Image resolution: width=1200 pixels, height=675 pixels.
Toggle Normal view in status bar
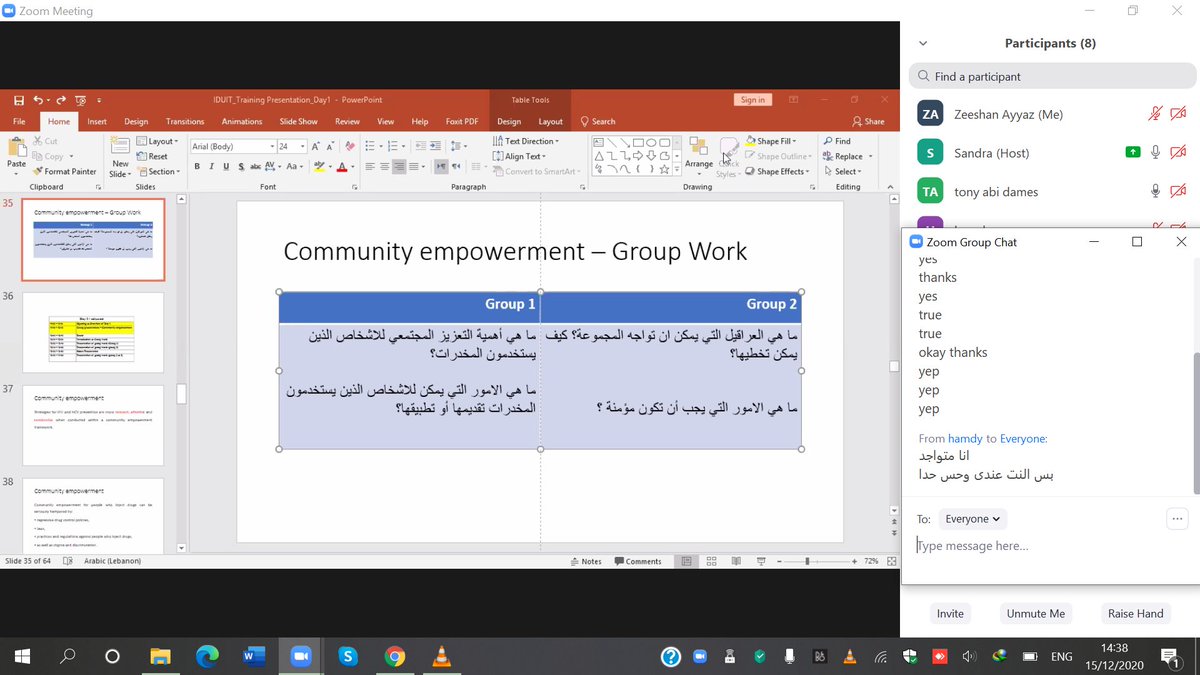pos(687,561)
